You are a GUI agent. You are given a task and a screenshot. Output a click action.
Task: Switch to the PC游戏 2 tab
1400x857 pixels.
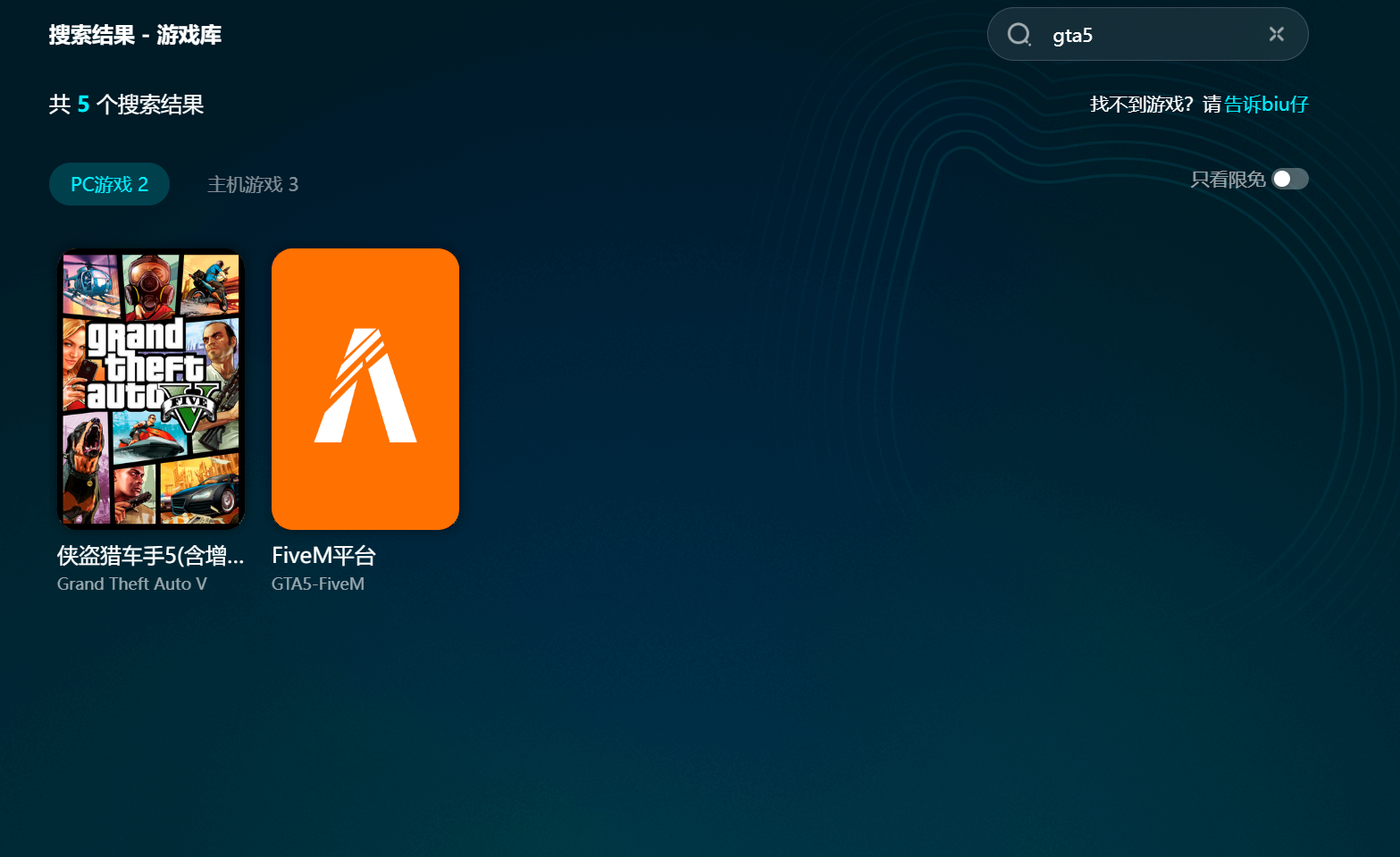(x=109, y=184)
